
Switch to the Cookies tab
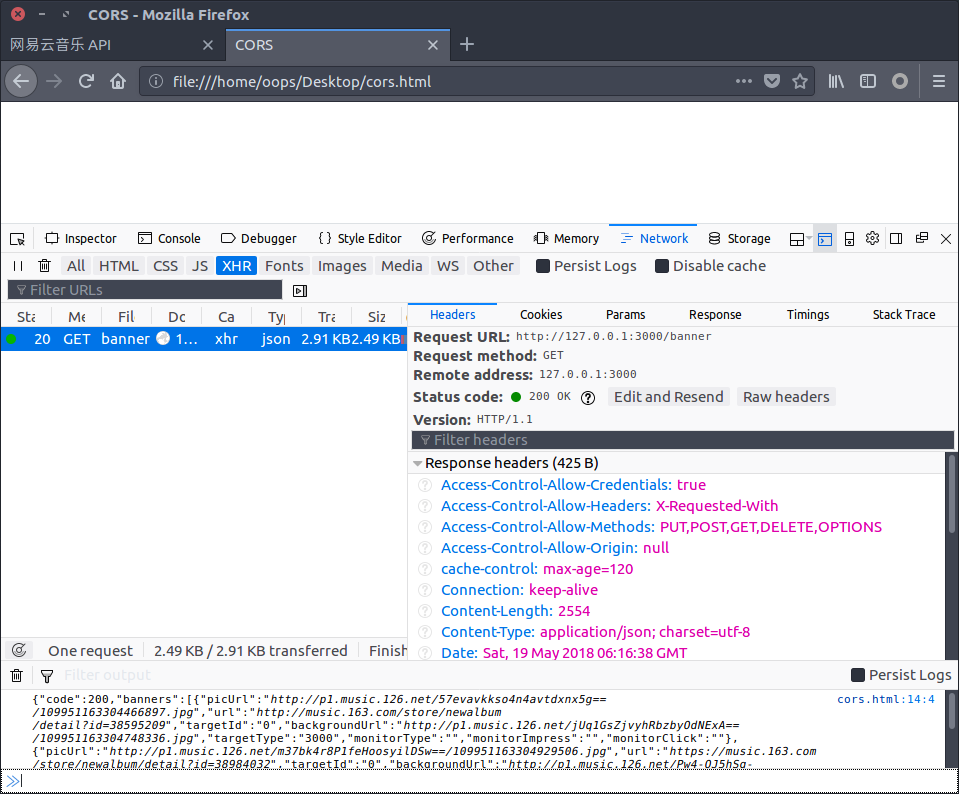click(x=541, y=314)
